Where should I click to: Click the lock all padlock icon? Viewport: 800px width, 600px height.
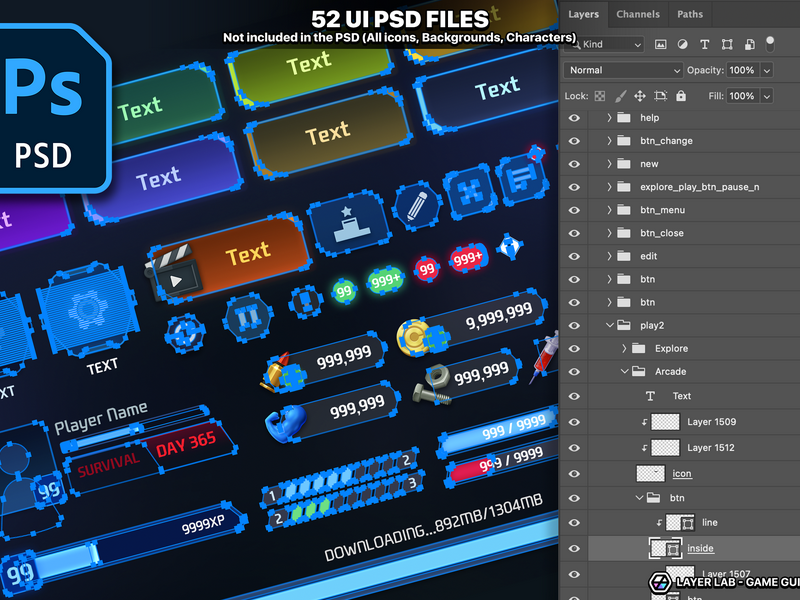681,95
